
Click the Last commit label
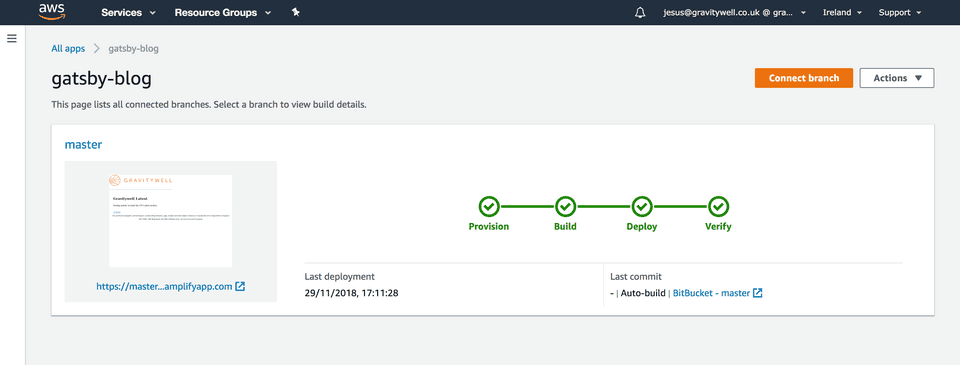pos(636,277)
